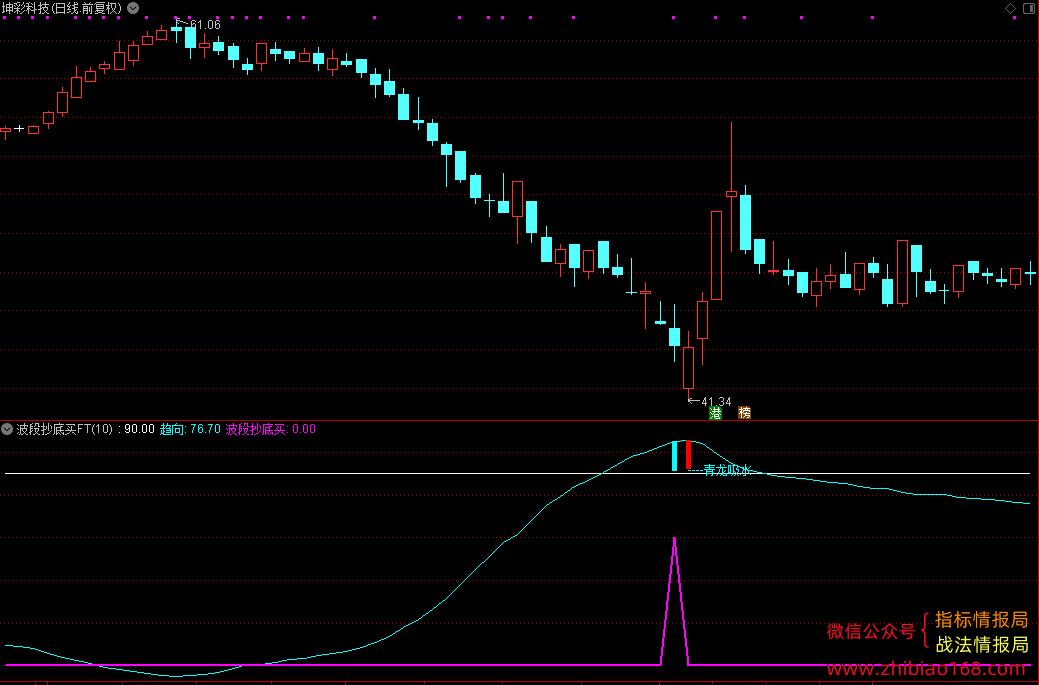Click the cyan signal bar in the indicator pane
Image resolution: width=1039 pixels, height=685 pixels.
[x=675, y=456]
